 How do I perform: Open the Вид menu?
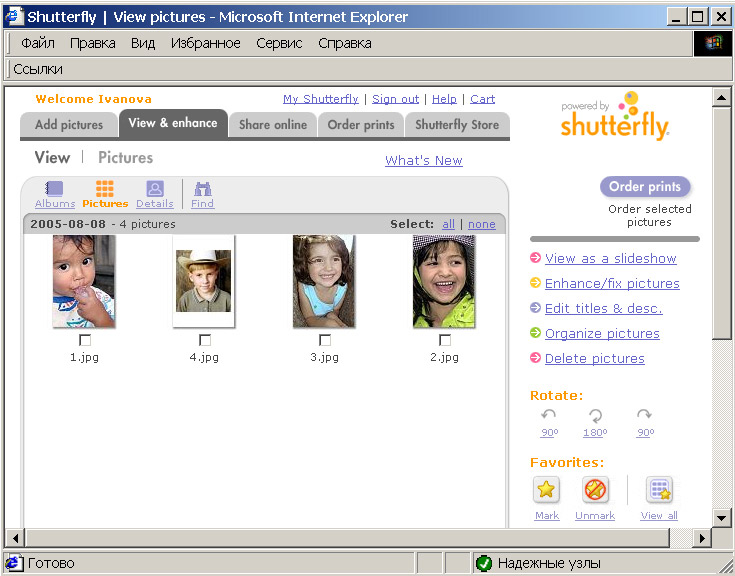143,43
